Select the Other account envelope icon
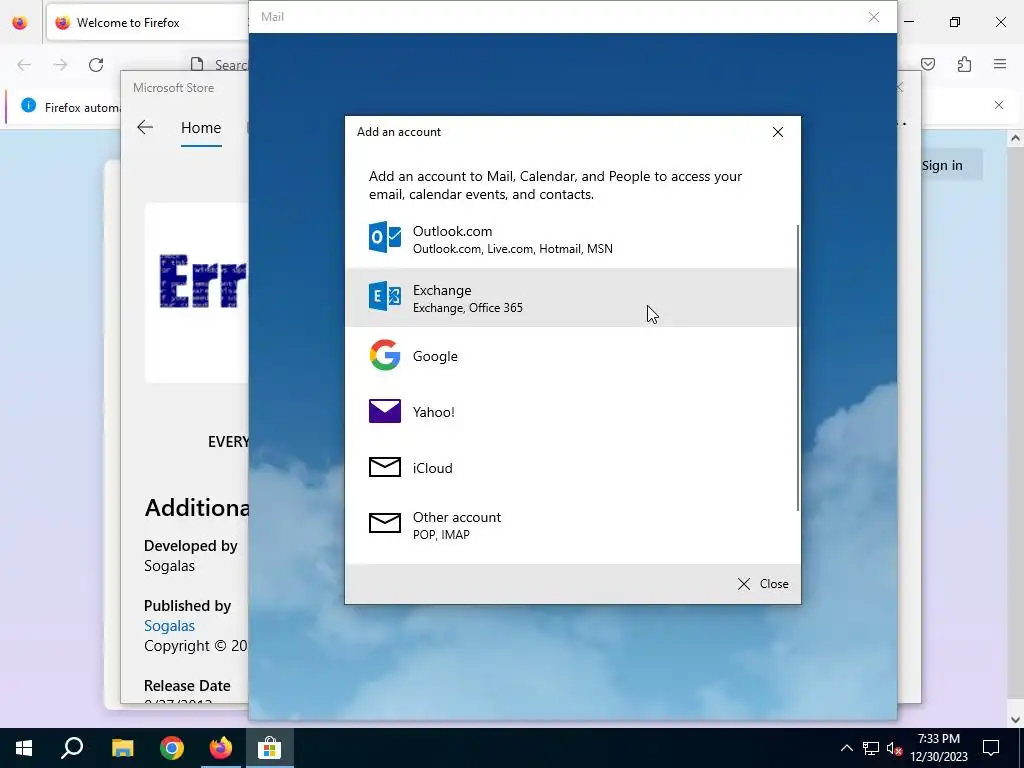Screen dimensions: 1024x768 tap(385, 522)
